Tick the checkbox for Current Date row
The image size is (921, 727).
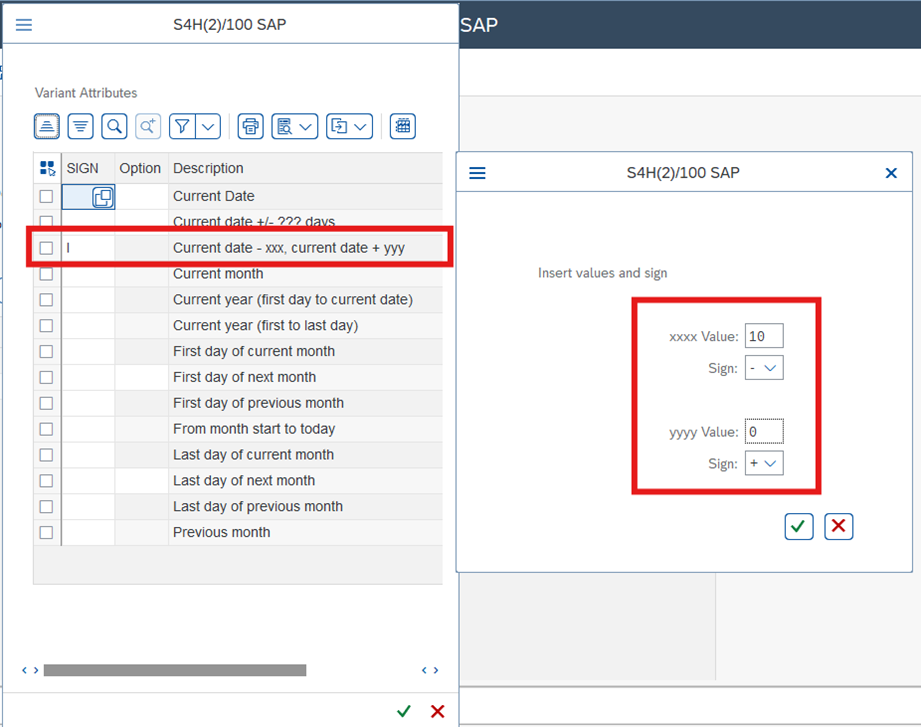46,196
